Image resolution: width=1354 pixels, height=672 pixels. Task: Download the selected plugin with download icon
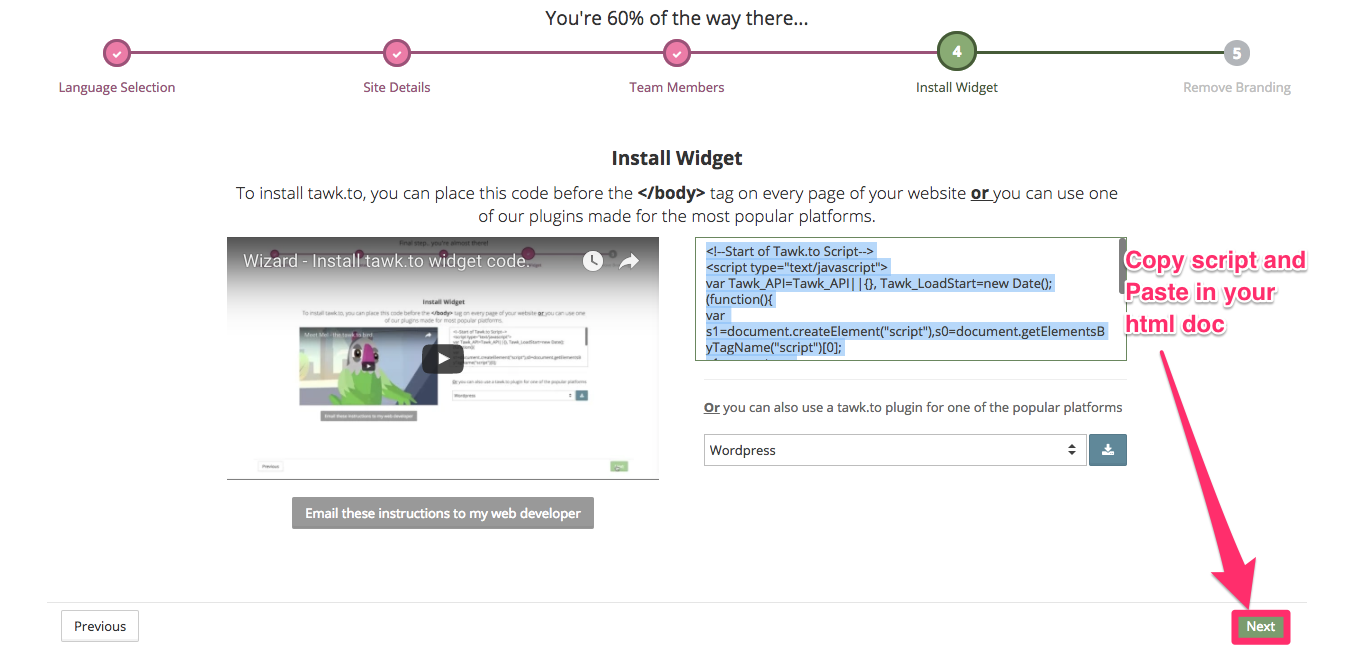(1108, 450)
